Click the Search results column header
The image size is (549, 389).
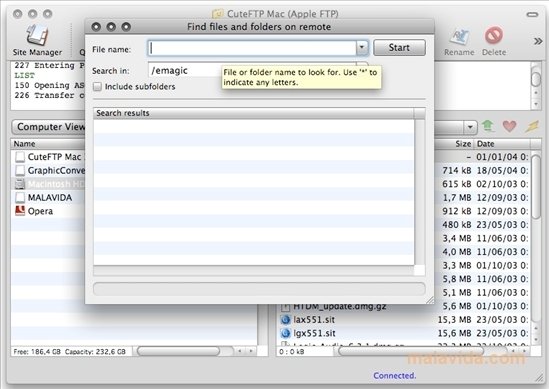click(253, 113)
